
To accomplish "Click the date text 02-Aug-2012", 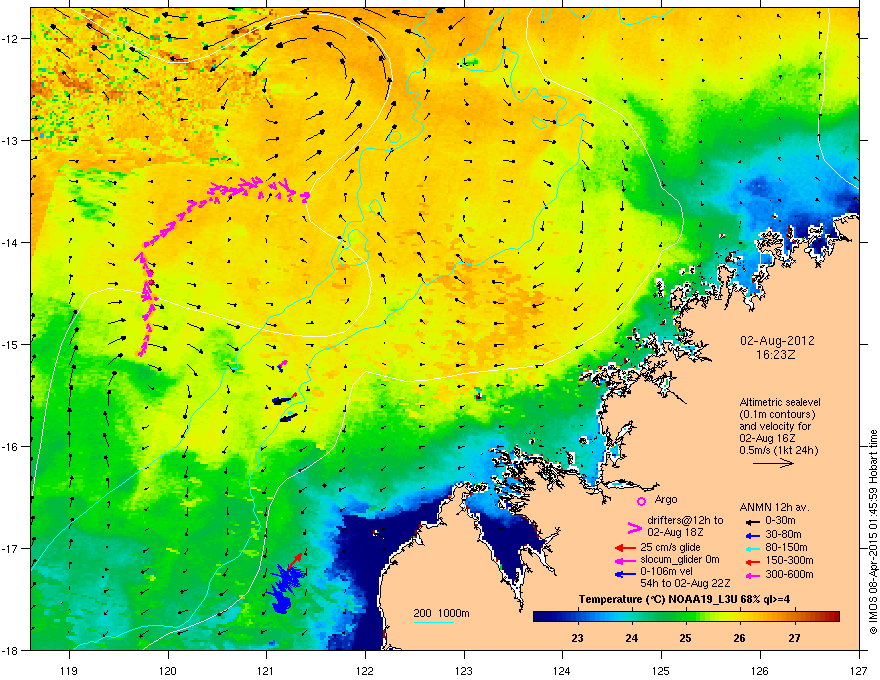I will 777,341.
